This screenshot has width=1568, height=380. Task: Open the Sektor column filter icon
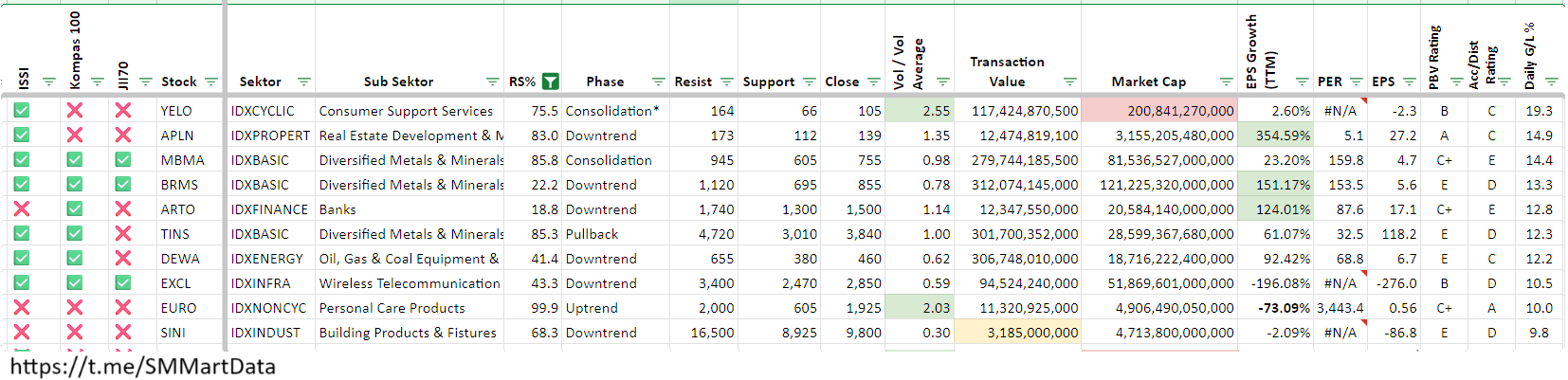303,81
